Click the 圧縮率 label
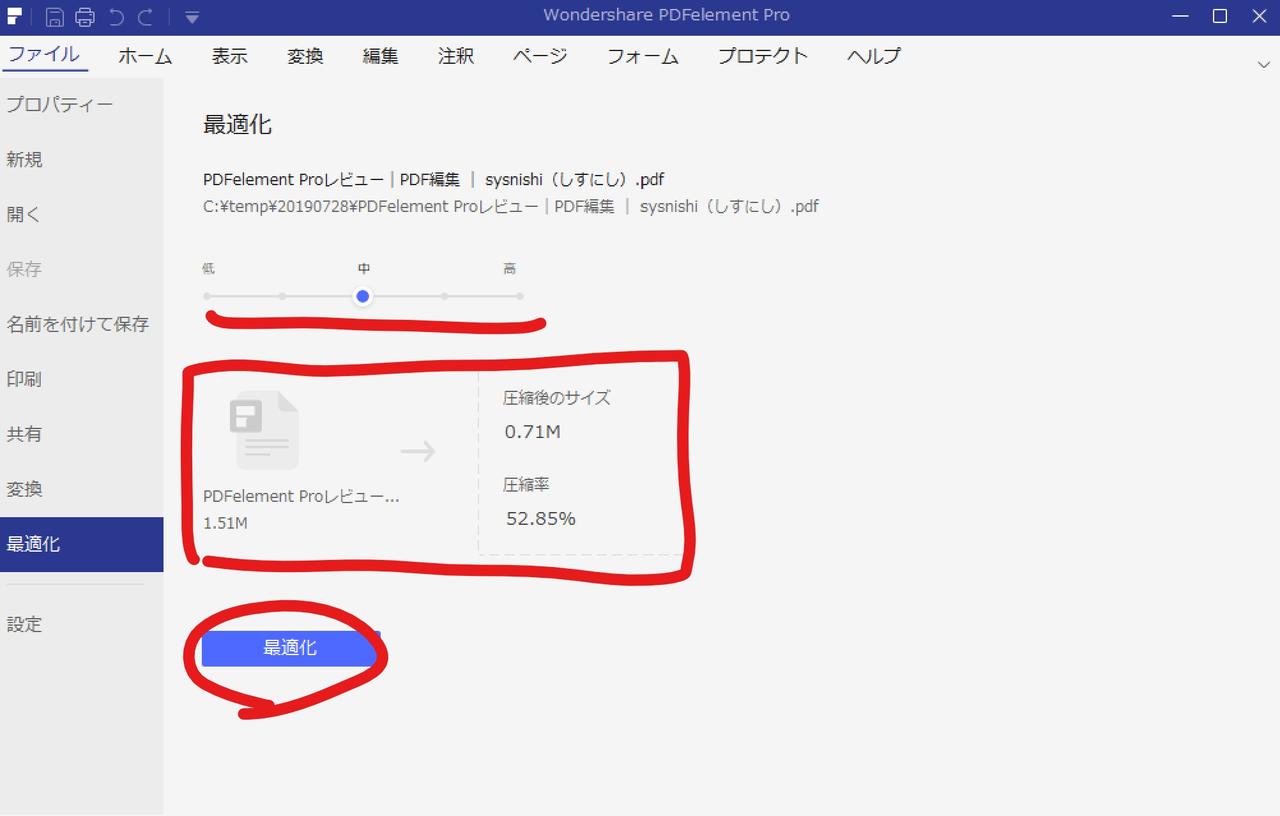Screen dimensions: 1280x816 [526, 484]
